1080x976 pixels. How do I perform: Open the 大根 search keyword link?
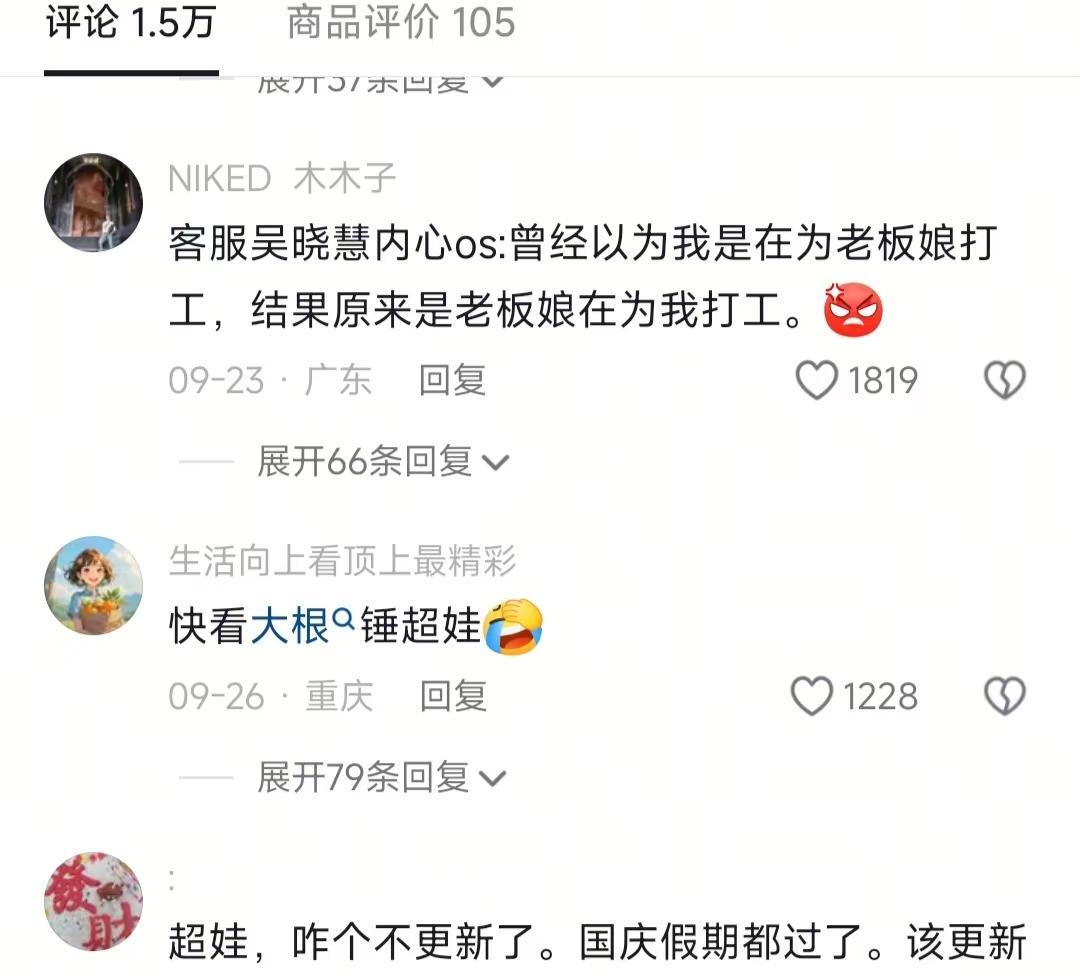coord(289,625)
